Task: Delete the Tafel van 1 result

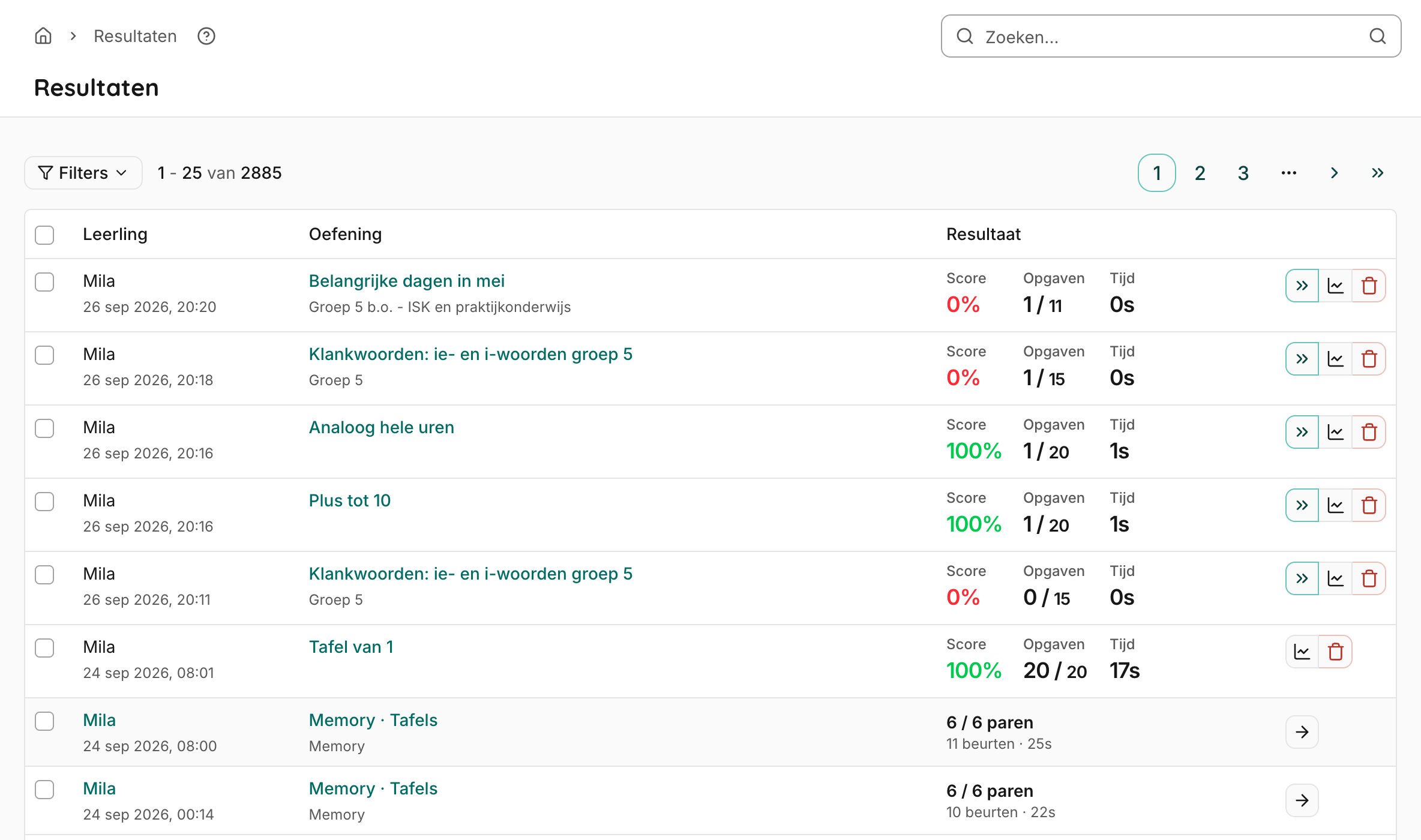Action: tap(1336, 652)
